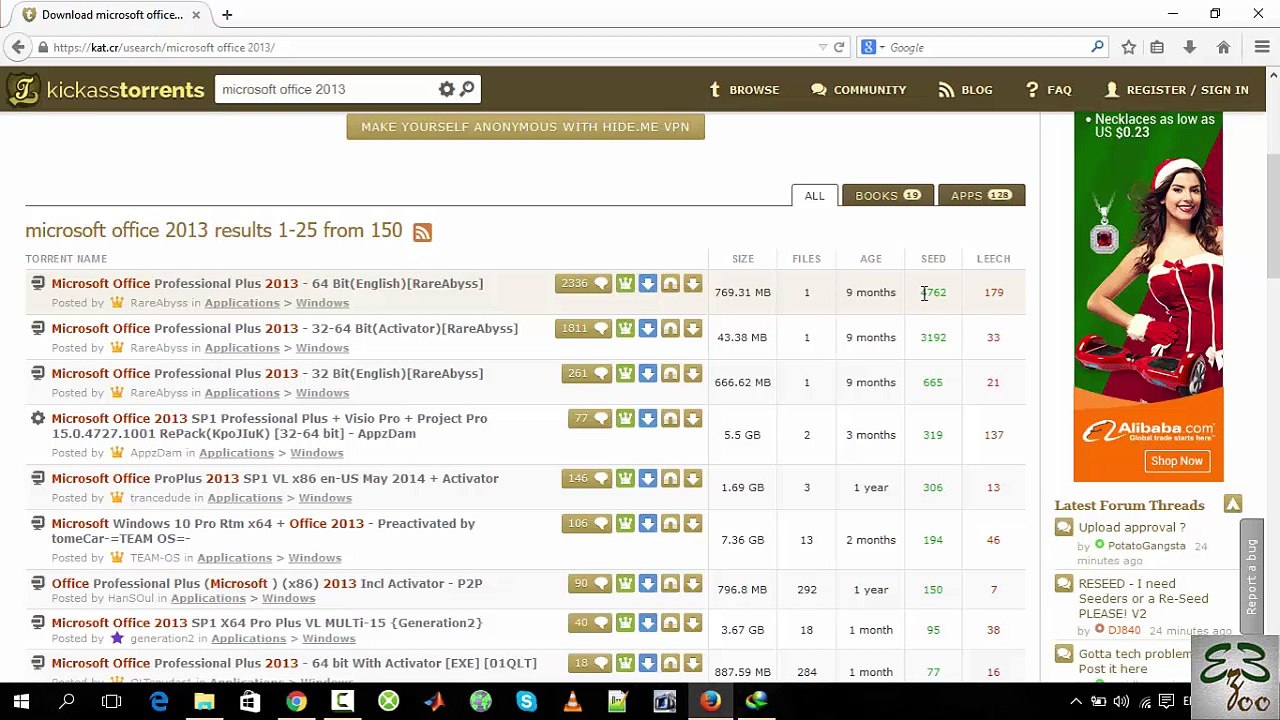Open Microsoft Office ProPlus 2013 SP1 VL x86 torrent

point(275,479)
